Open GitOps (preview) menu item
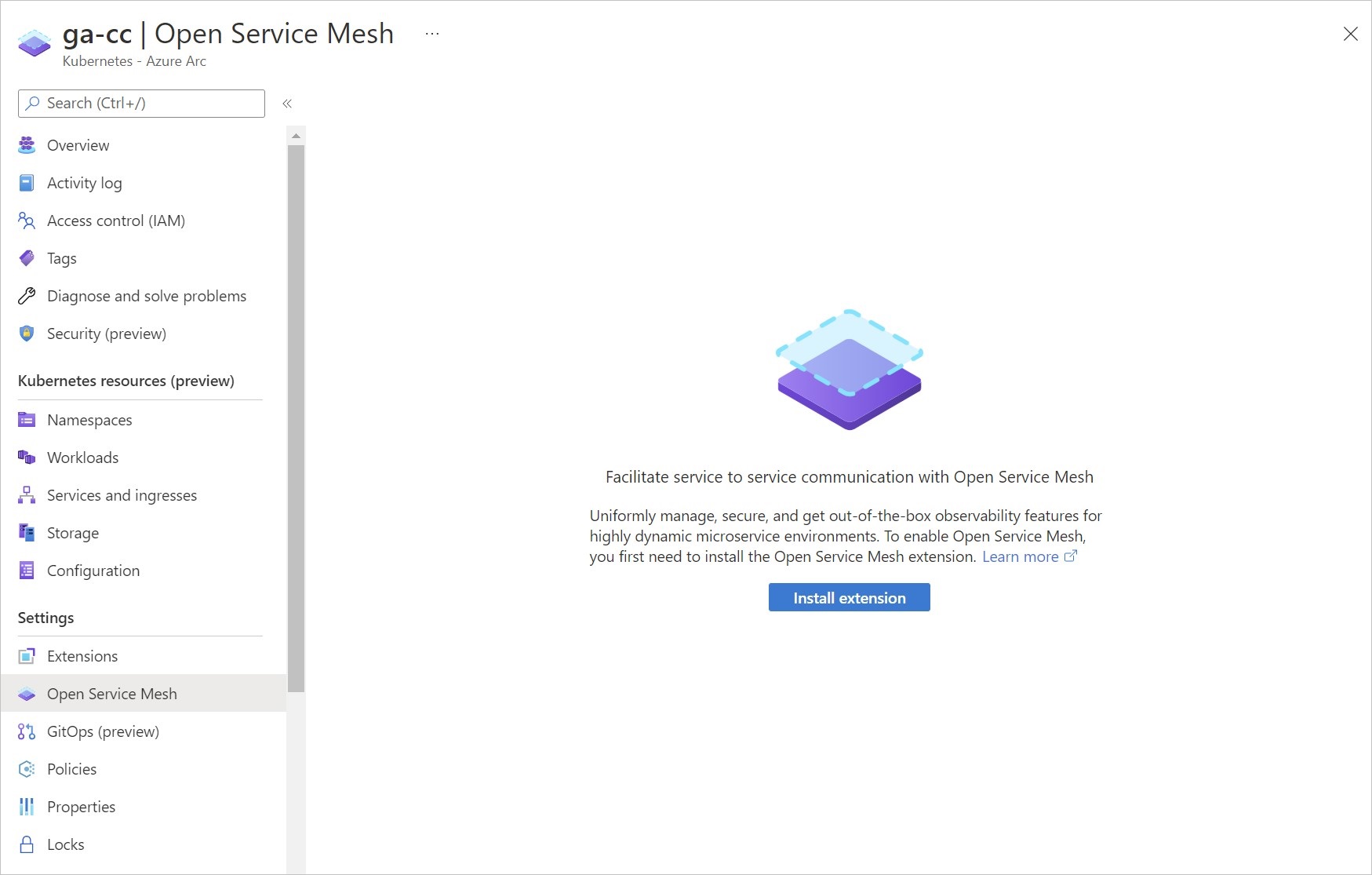 point(144,731)
